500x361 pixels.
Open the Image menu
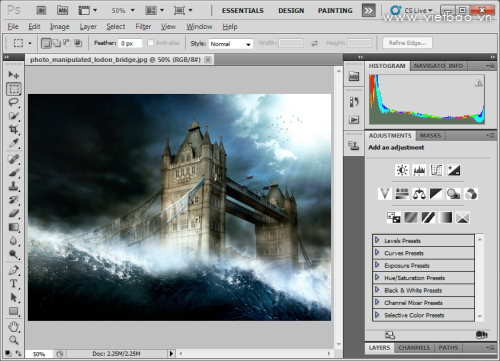click(60, 26)
